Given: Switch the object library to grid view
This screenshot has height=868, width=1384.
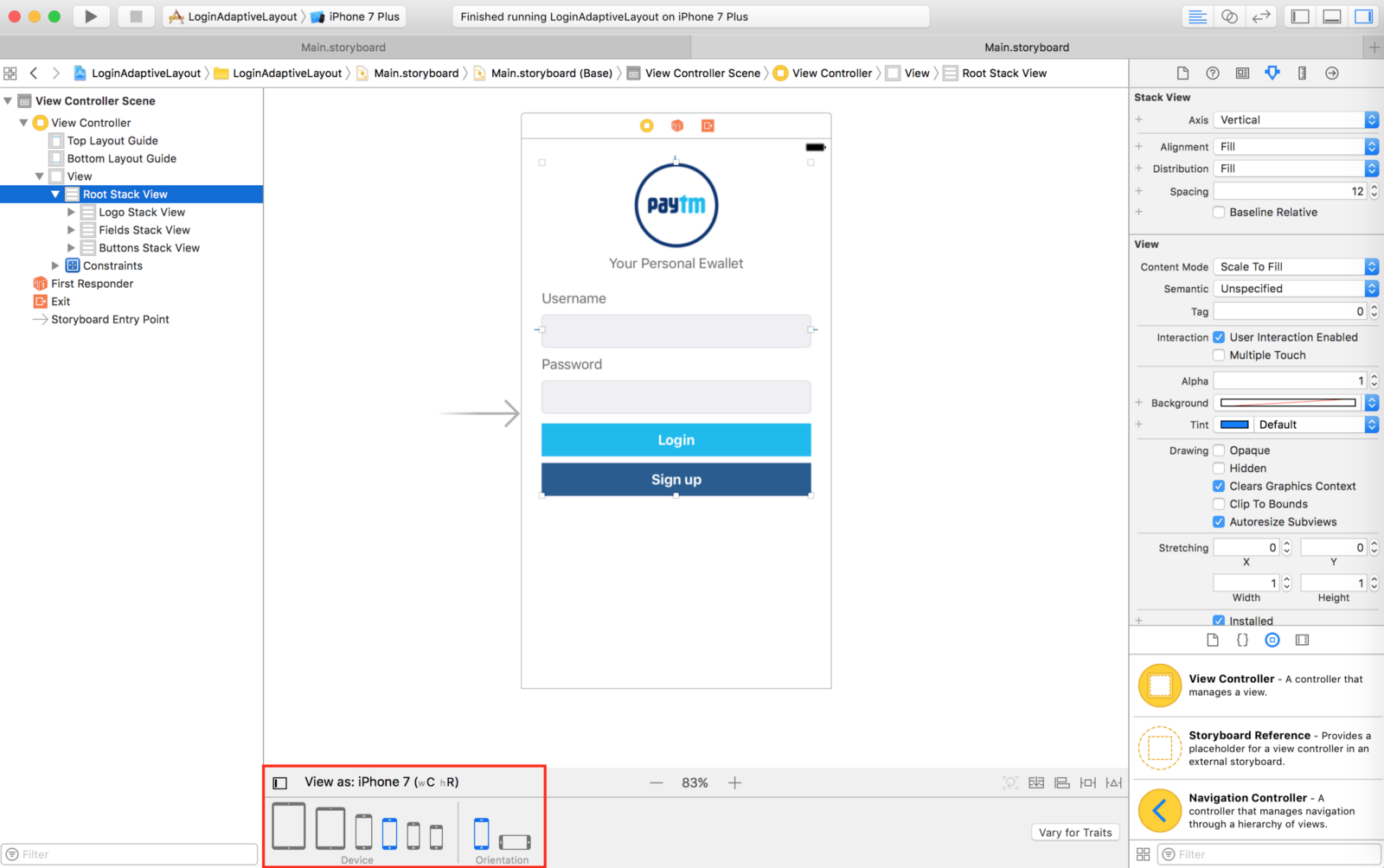Looking at the screenshot, I should [1143, 854].
